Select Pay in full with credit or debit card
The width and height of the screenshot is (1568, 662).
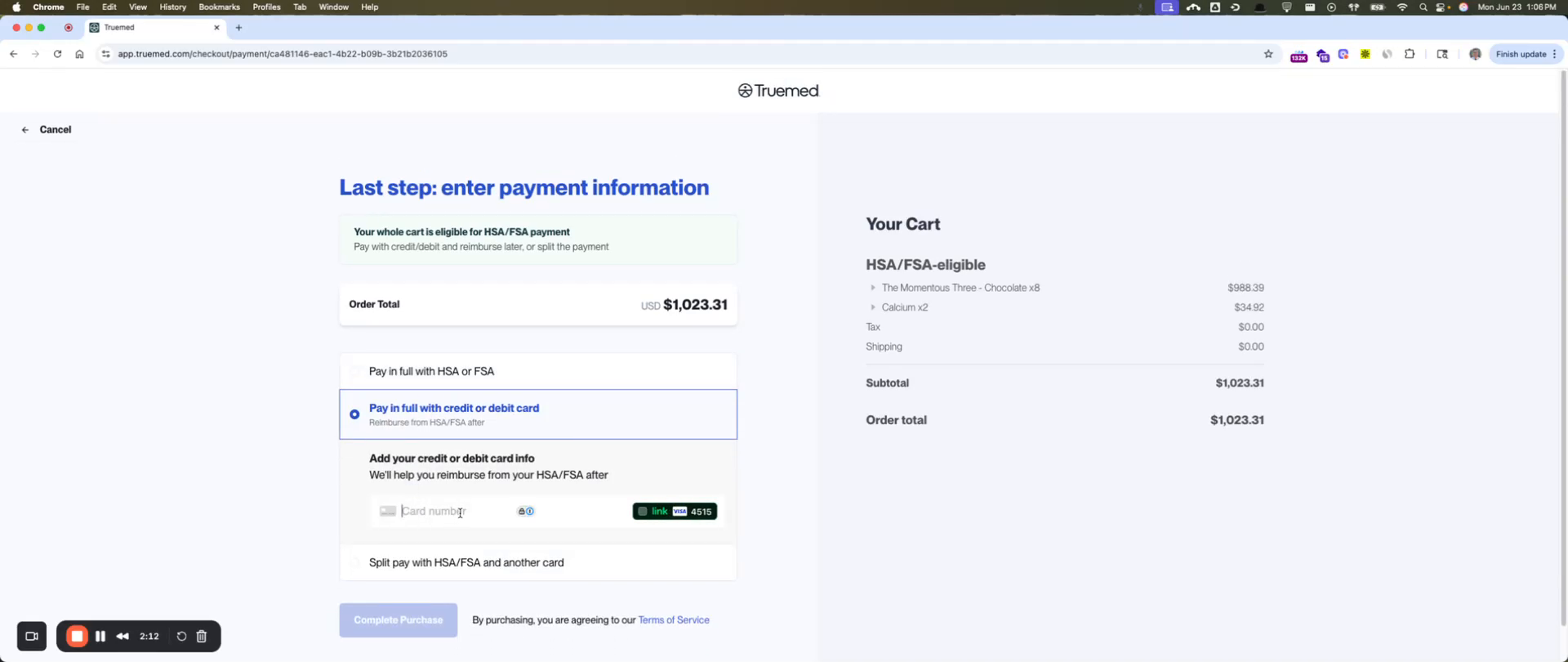coord(538,414)
